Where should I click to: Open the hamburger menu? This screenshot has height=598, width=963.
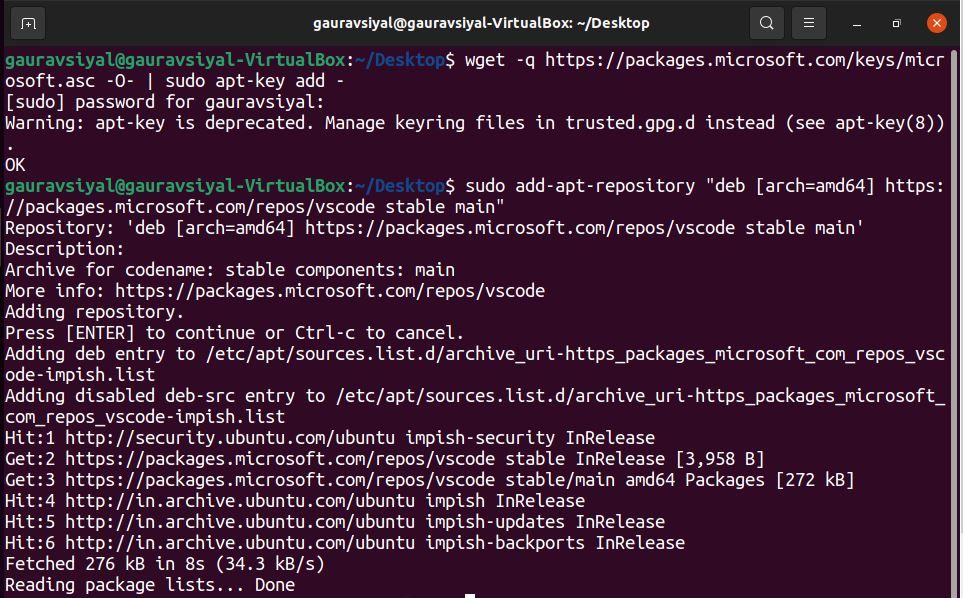point(809,23)
